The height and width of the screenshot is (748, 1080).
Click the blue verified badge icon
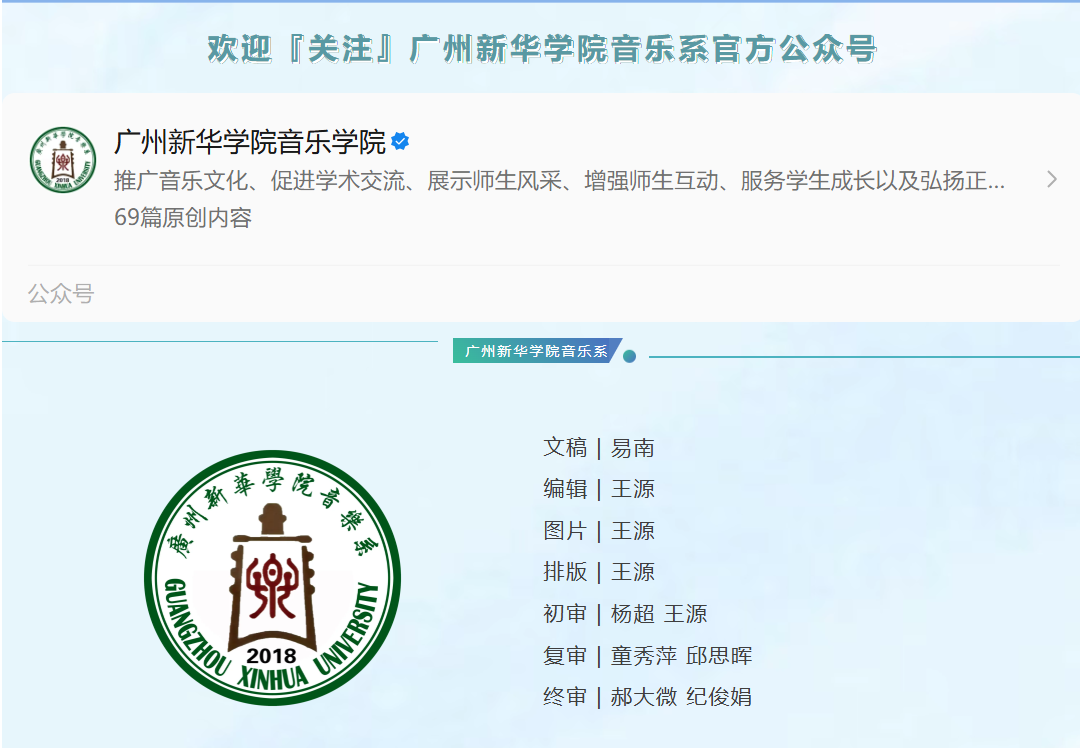click(400, 142)
